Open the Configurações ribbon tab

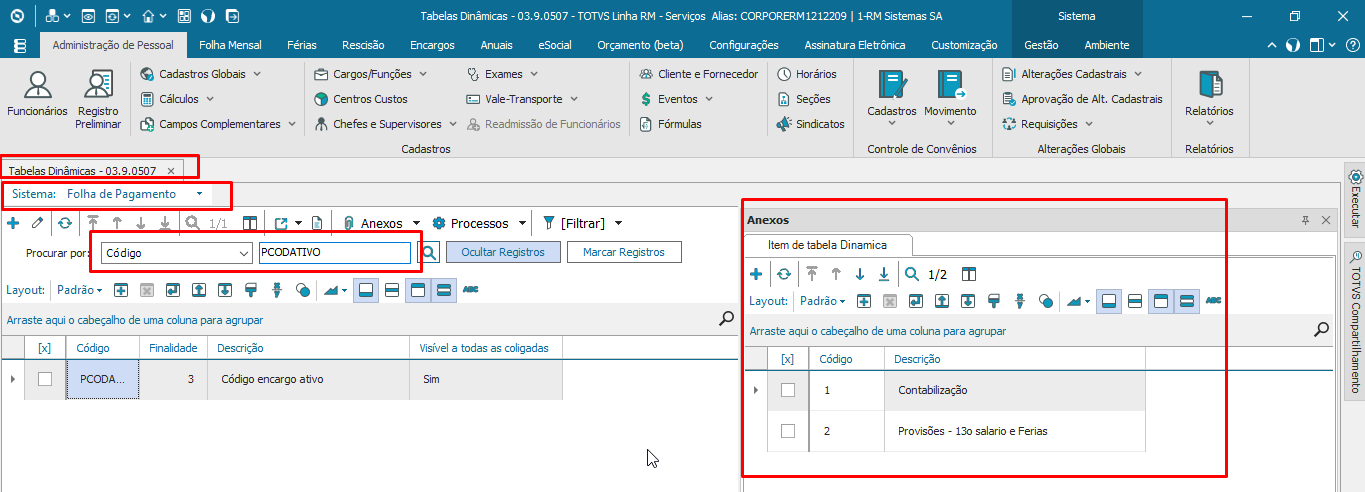point(744,45)
